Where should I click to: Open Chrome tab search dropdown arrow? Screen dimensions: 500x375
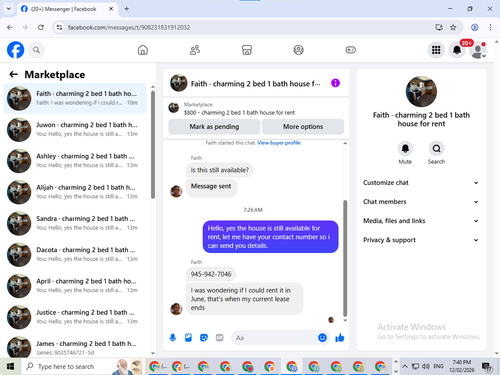point(9,9)
